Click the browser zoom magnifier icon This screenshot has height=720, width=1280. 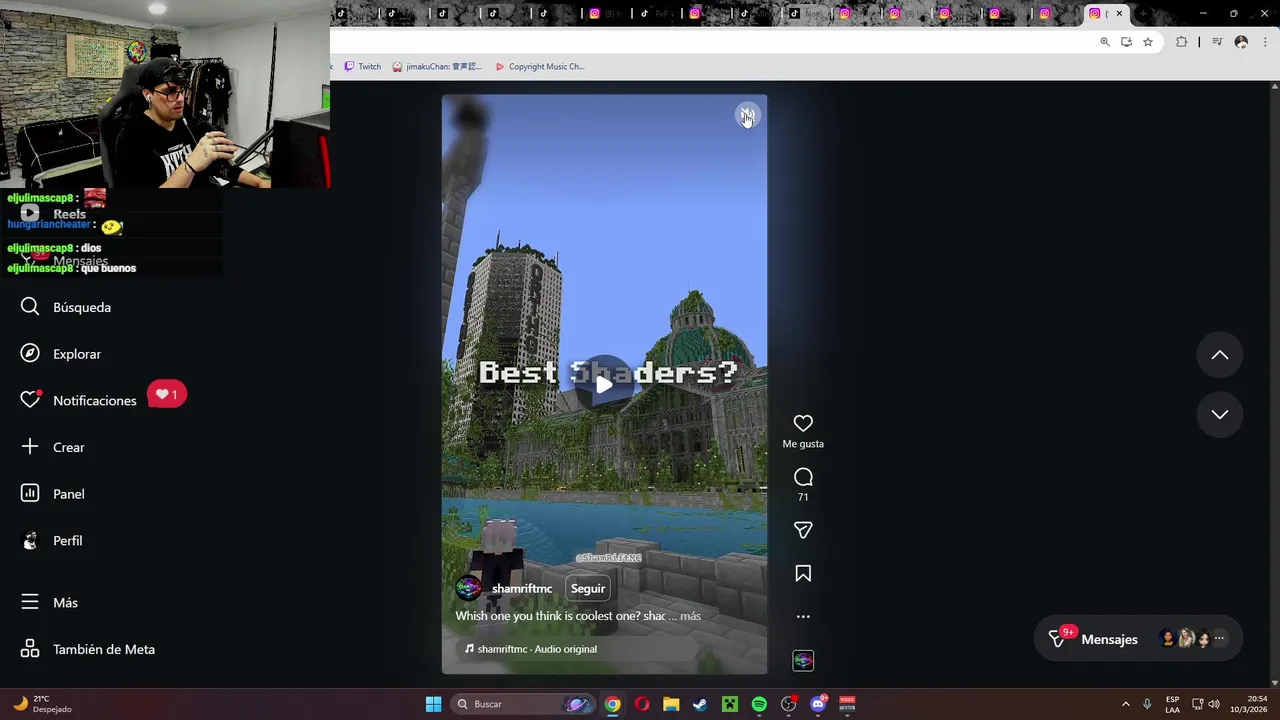coord(1105,42)
